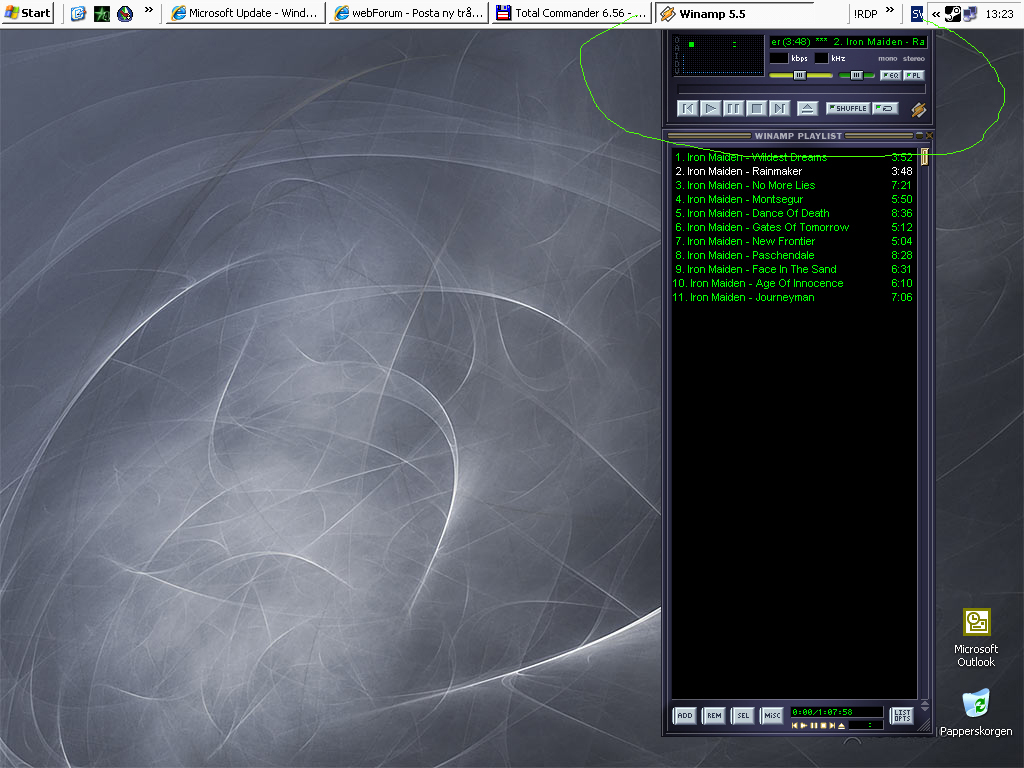Image resolution: width=1024 pixels, height=768 pixels.
Task: Open the 'O' options menu in clutterbar
Action: click(677, 40)
